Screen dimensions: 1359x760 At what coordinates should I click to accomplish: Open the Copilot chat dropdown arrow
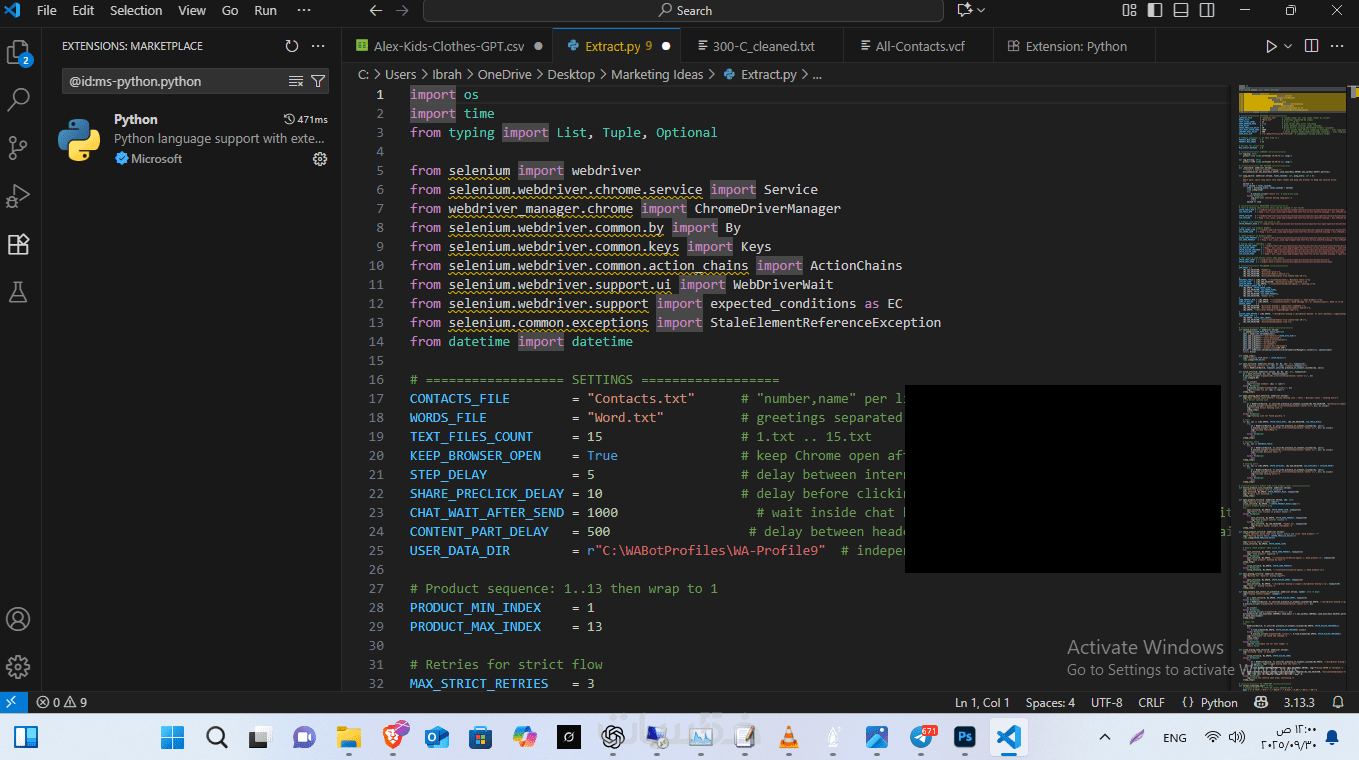click(981, 10)
